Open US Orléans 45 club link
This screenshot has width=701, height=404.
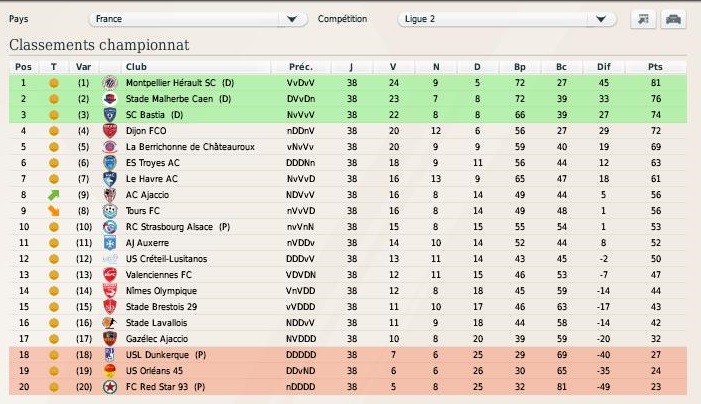tap(154, 371)
